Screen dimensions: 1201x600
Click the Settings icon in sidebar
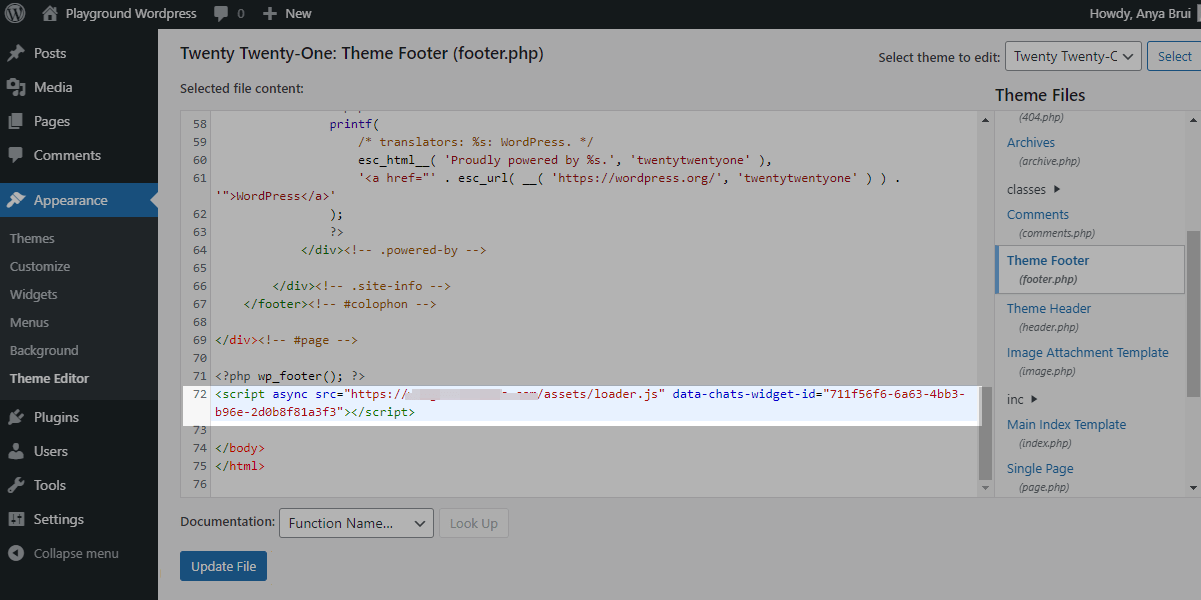(16, 519)
